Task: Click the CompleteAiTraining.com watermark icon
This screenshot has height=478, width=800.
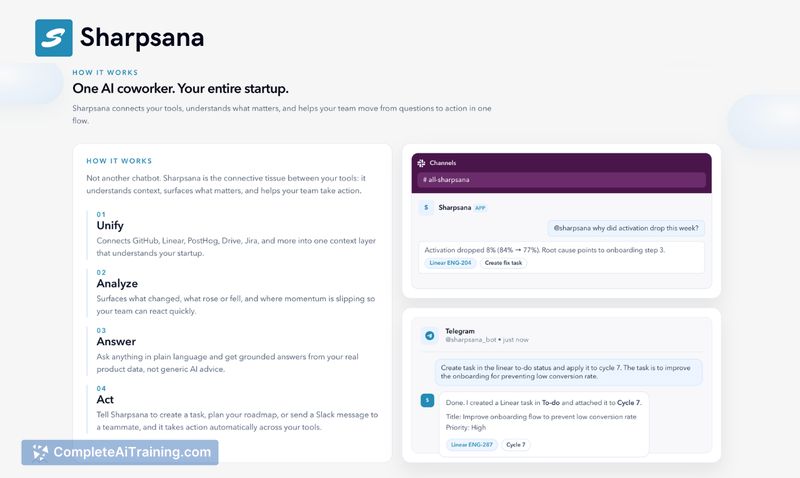Action: pyautogui.click(x=40, y=452)
